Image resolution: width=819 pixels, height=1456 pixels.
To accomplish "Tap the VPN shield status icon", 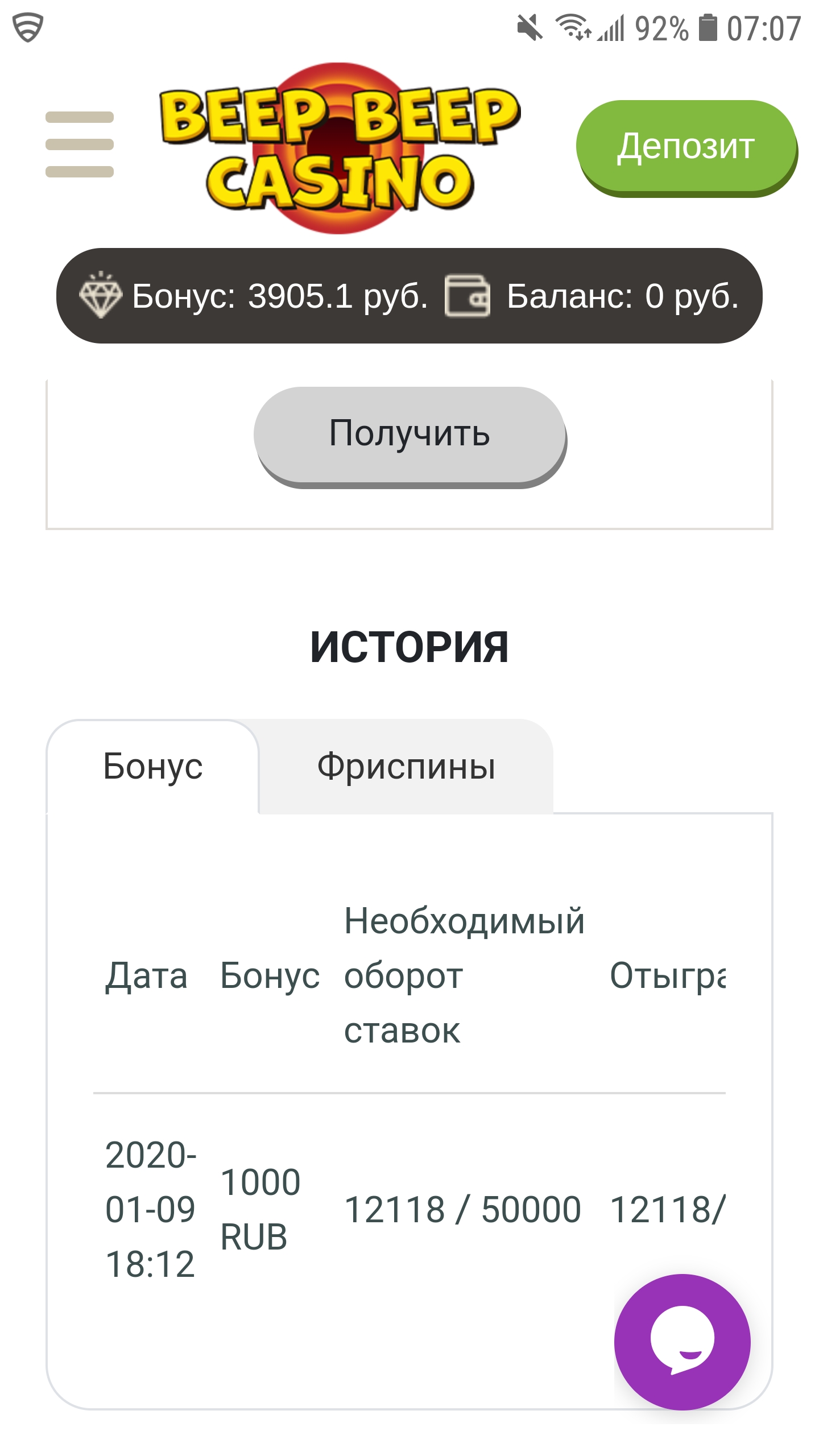I will 28,27.
